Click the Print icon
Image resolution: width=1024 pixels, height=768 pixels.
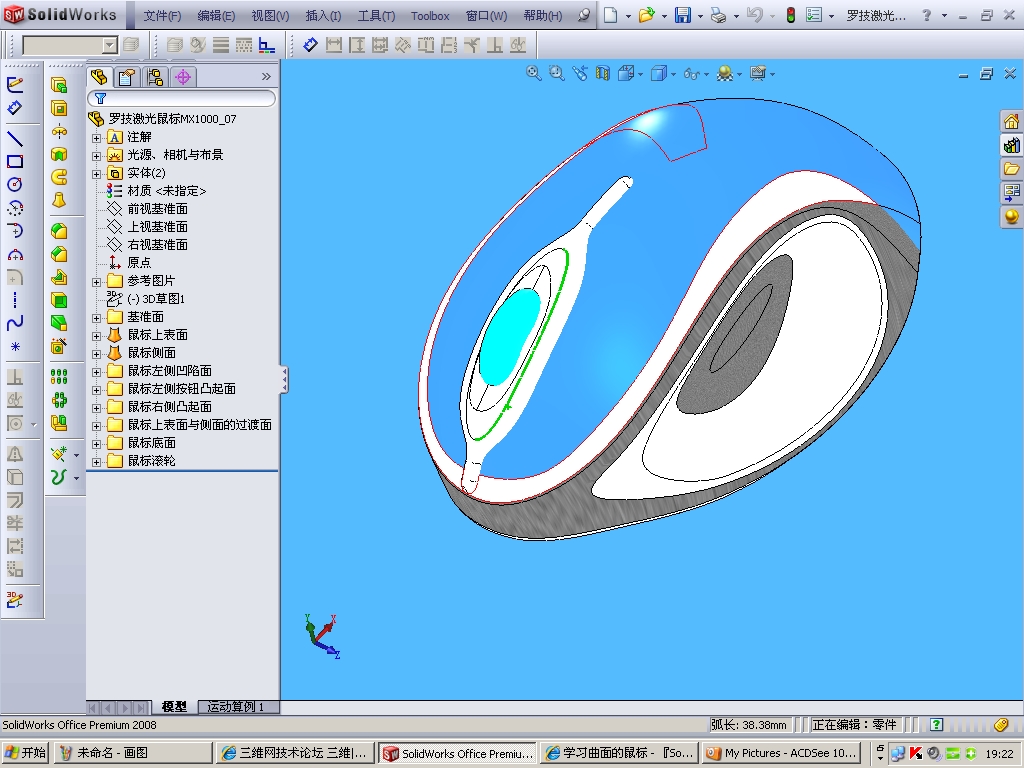click(x=718, y=15)
